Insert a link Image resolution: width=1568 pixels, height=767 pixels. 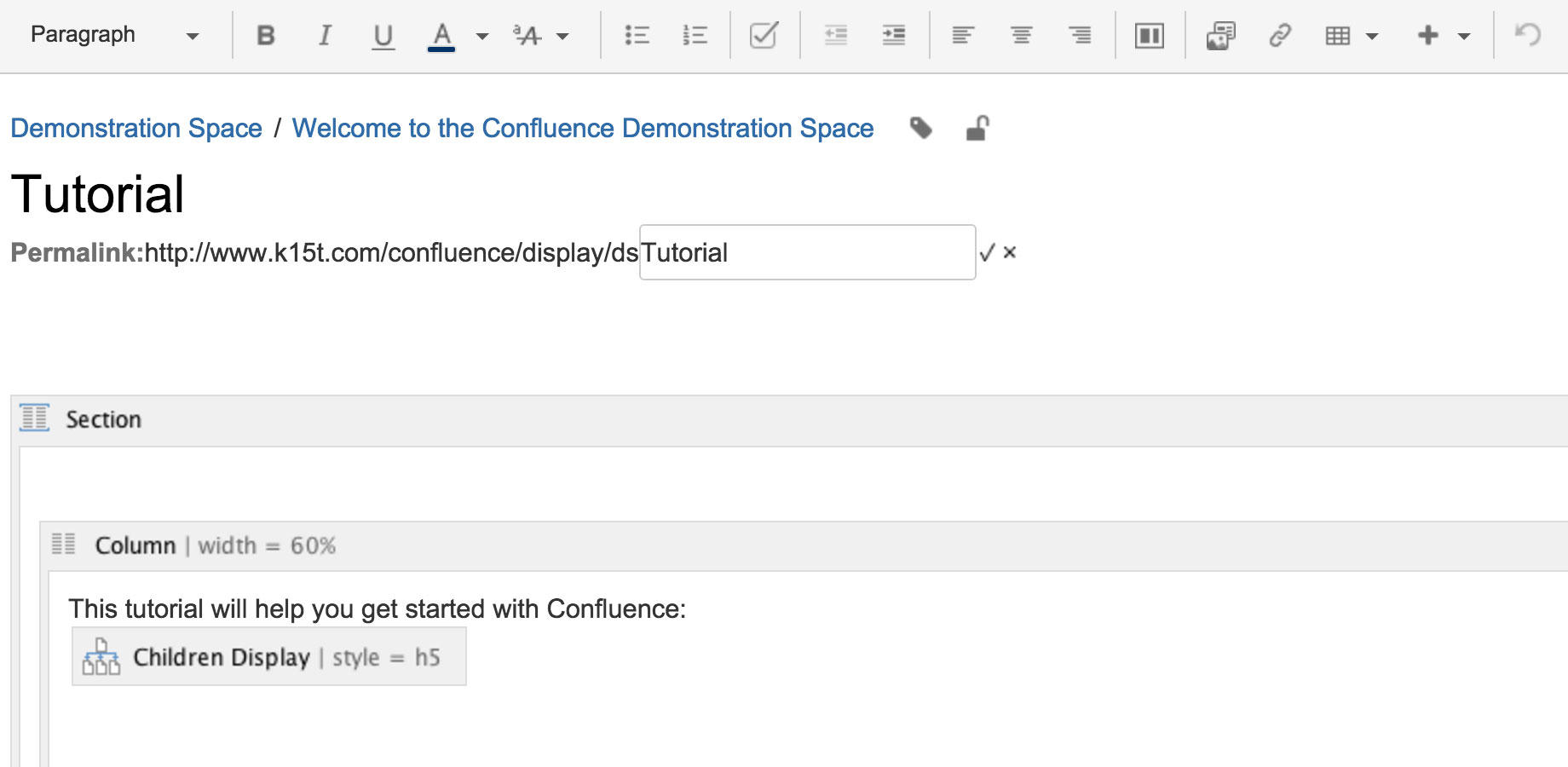click(x=1279, y=36)
